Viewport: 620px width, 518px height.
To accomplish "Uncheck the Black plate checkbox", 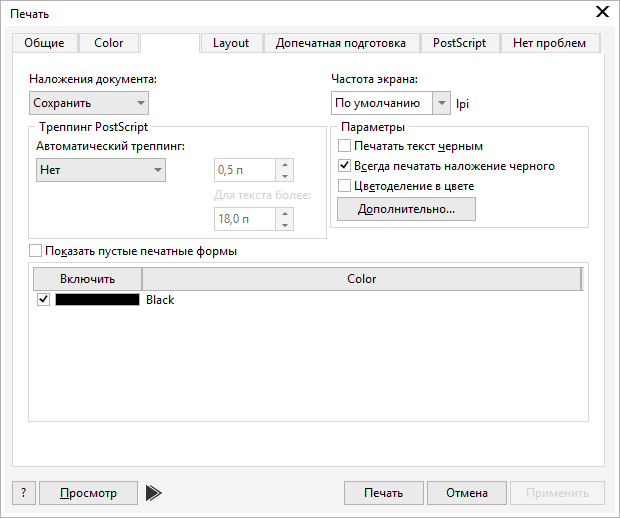I will tap(43, 299).
